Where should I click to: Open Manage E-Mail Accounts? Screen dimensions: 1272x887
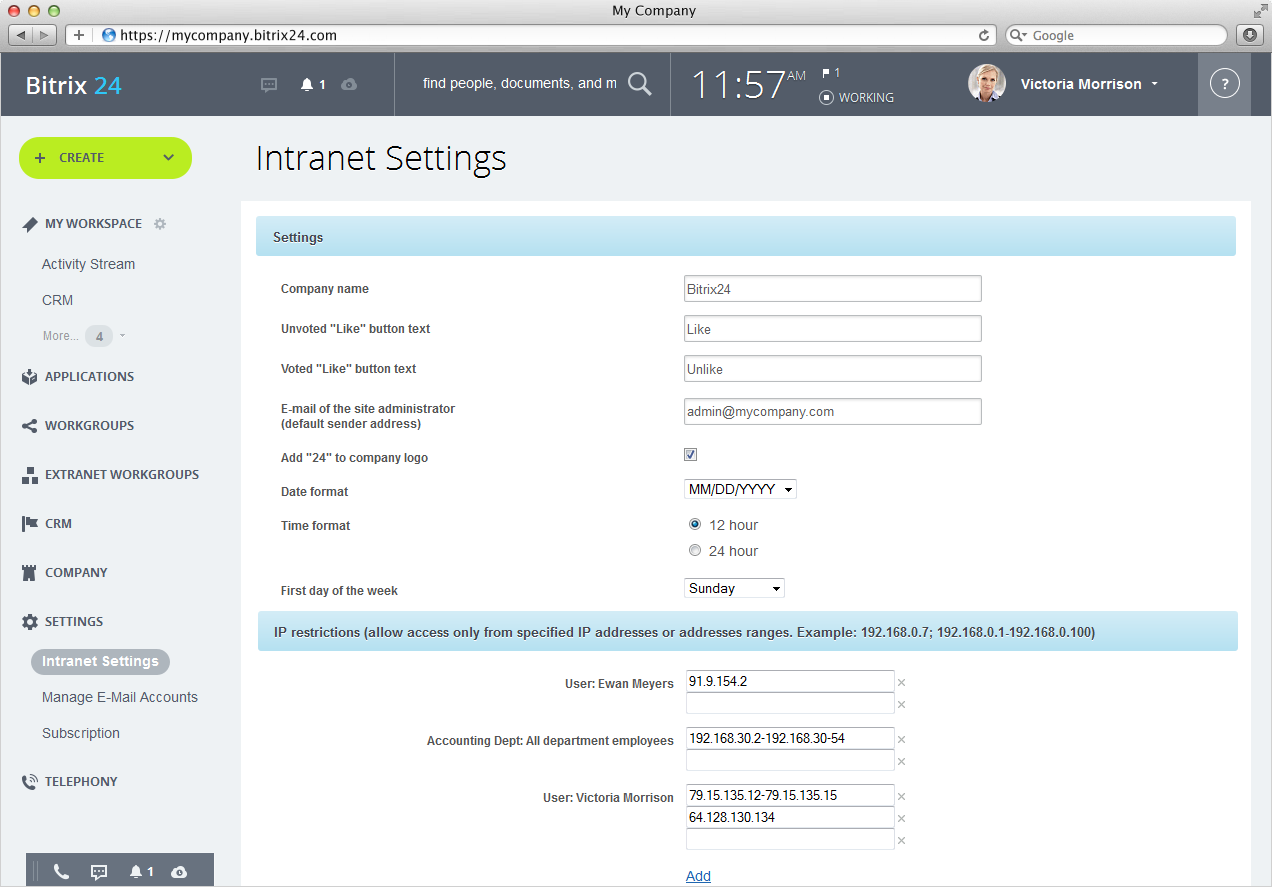[120, 697]
